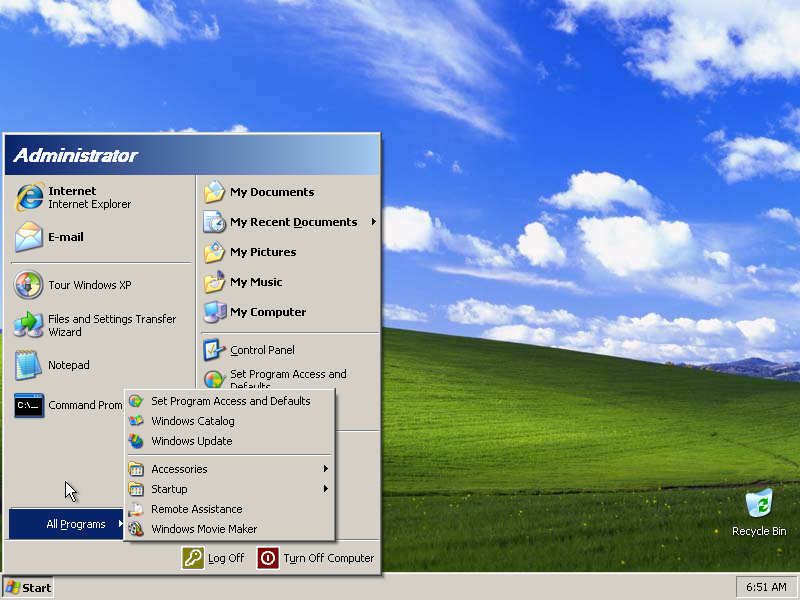Image resolution: width=800 pixels, height=600 pixels.
Task: Click the "My Pictures" text
Action: [x=263, y=252]
